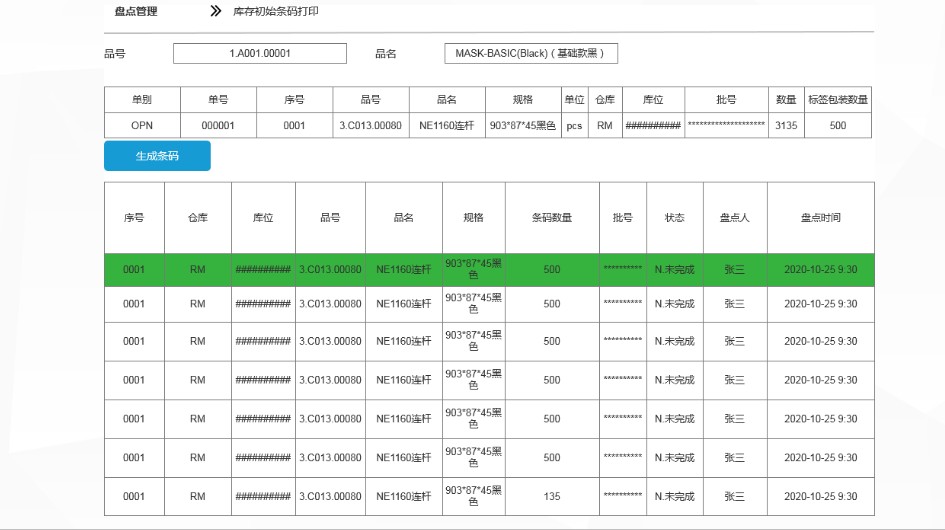Select 张三 in the row with 135
This screenshot has width=945, height=530.
pyautogui.click(x=735, y=496)
